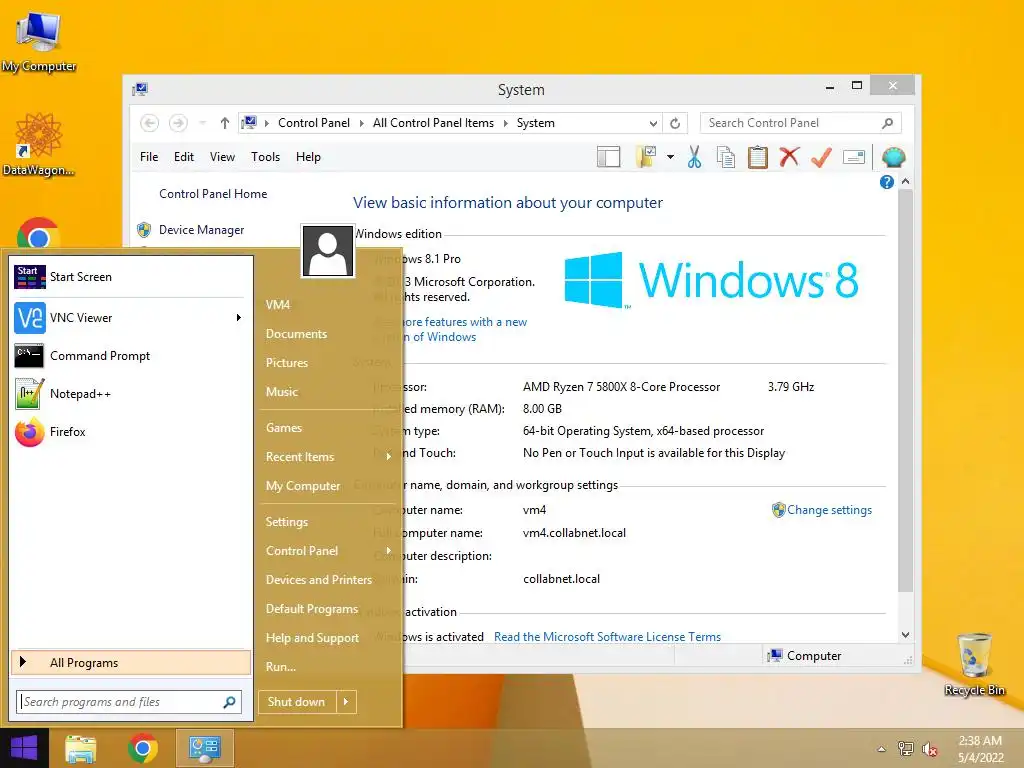This screenshot has height=768, width=1024.
Task: Click the Copy toolbar icon
Action: 726,157
